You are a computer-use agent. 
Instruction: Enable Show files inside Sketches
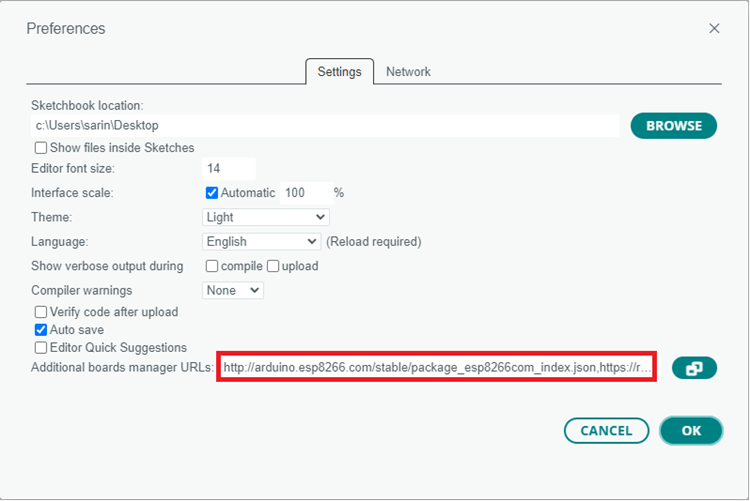coord(41,148)
